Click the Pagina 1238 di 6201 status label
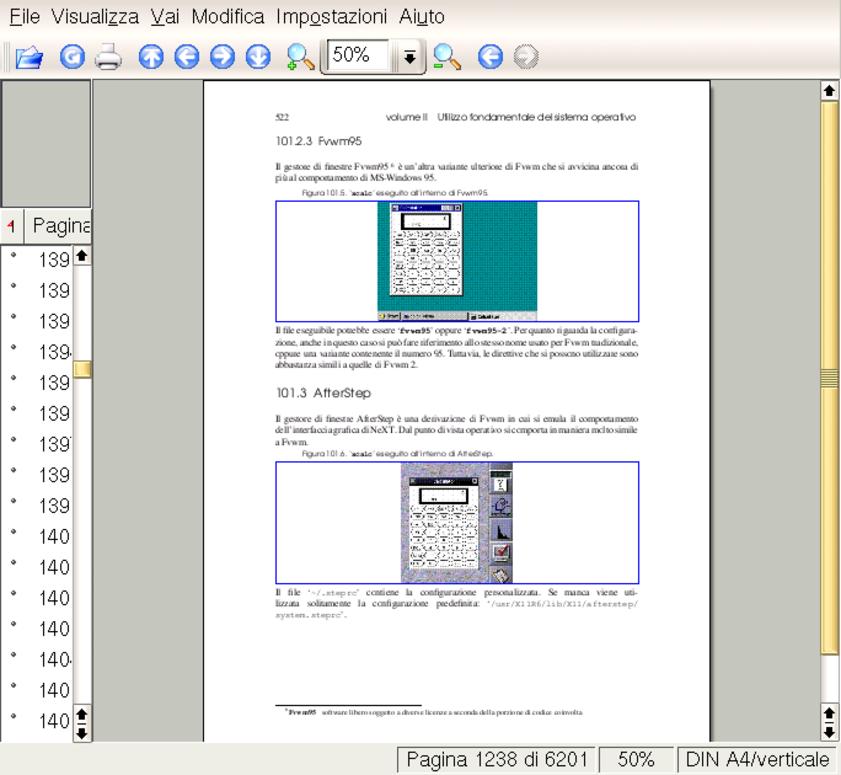841x775 pixels. 497,760
